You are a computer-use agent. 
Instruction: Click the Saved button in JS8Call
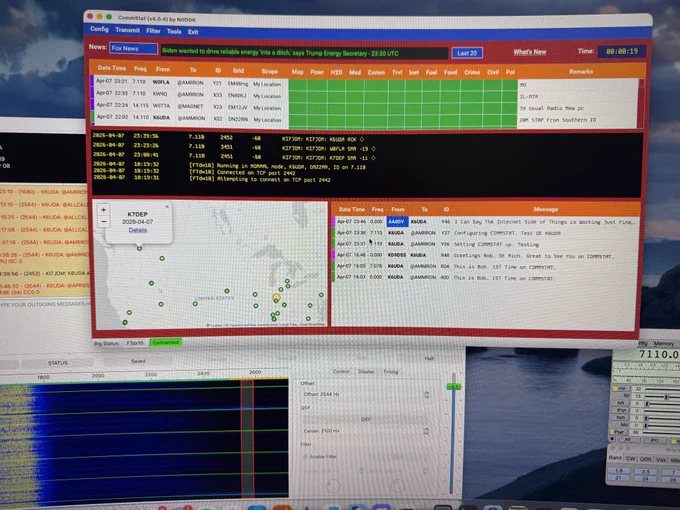pyautogui.click(x=138, y=361)
